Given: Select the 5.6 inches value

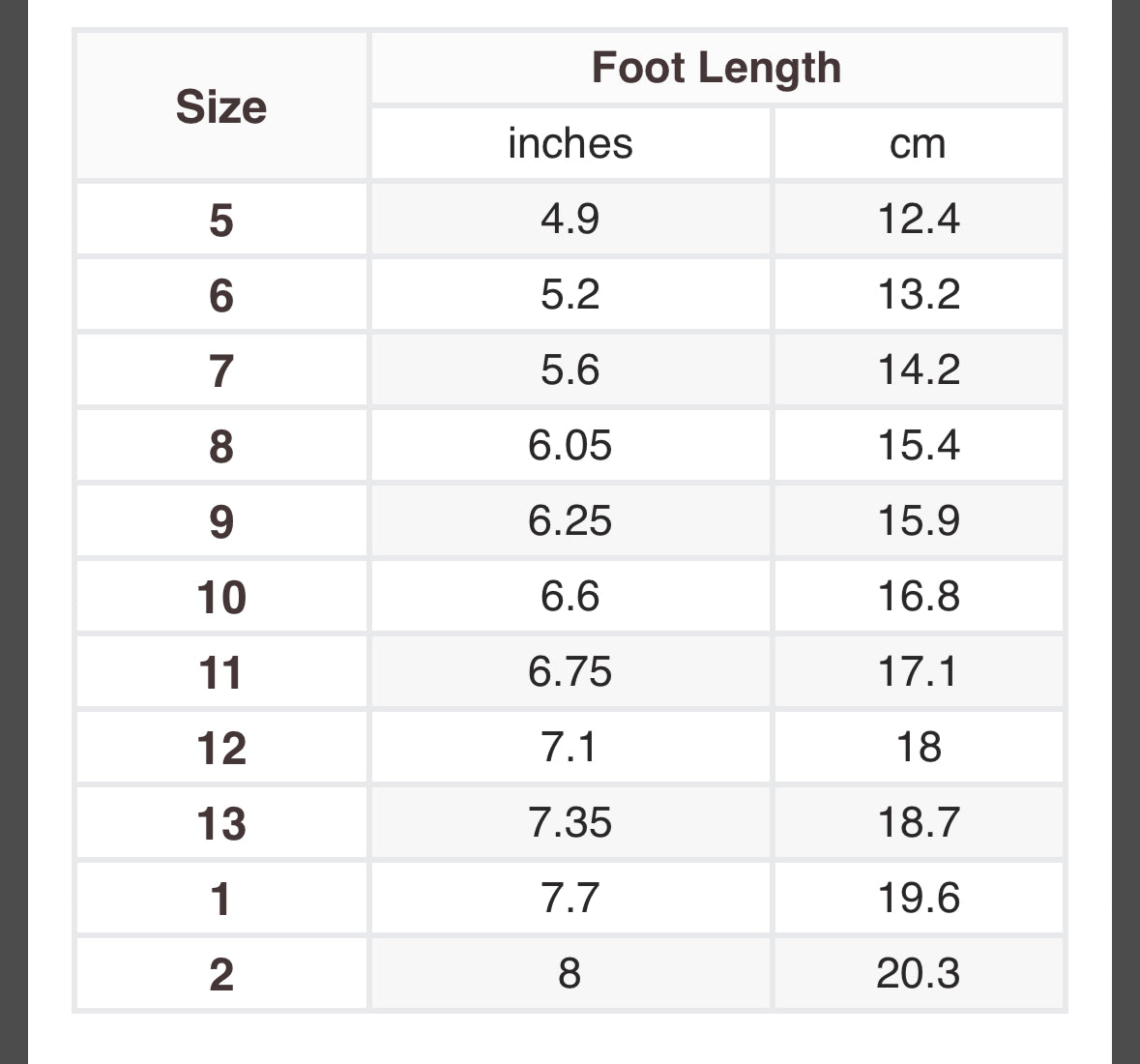Looking at the screenshot, I should pyautogui.click(x=570, y=370).
